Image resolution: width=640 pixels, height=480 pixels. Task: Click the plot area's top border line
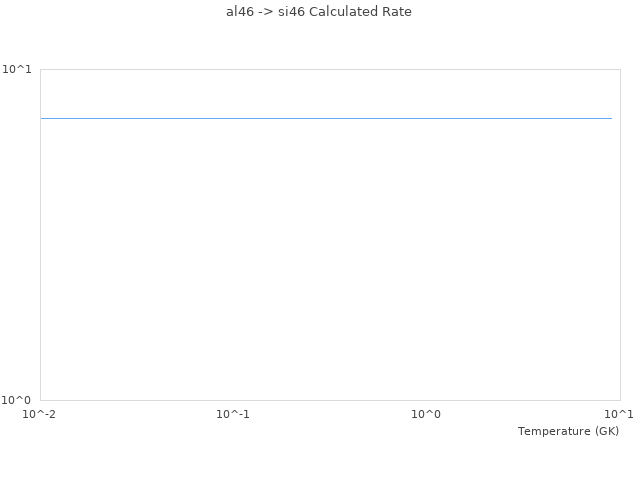pos(330,69)
